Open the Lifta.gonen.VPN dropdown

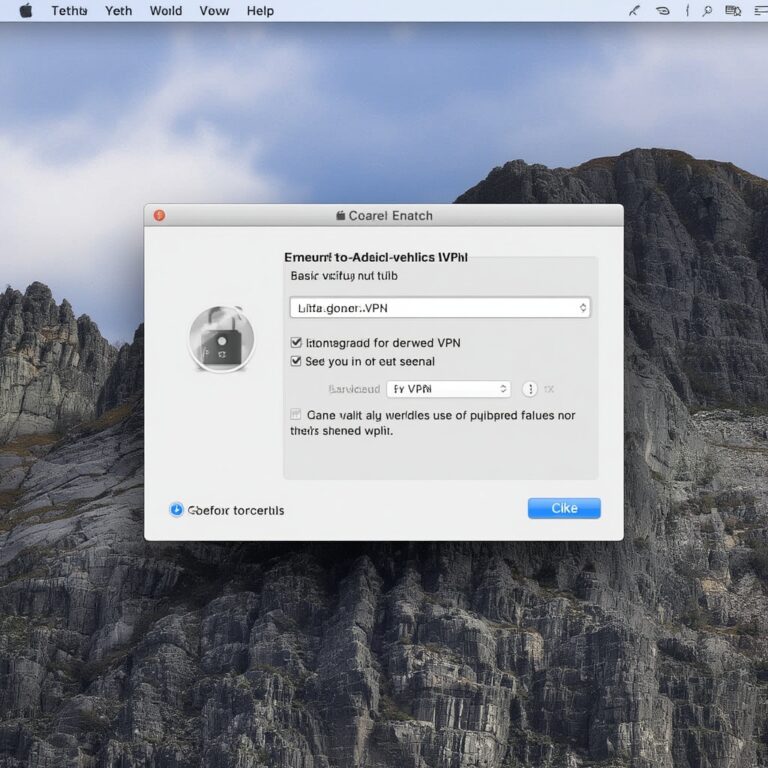pyautogui.click(x=440, y=308)
